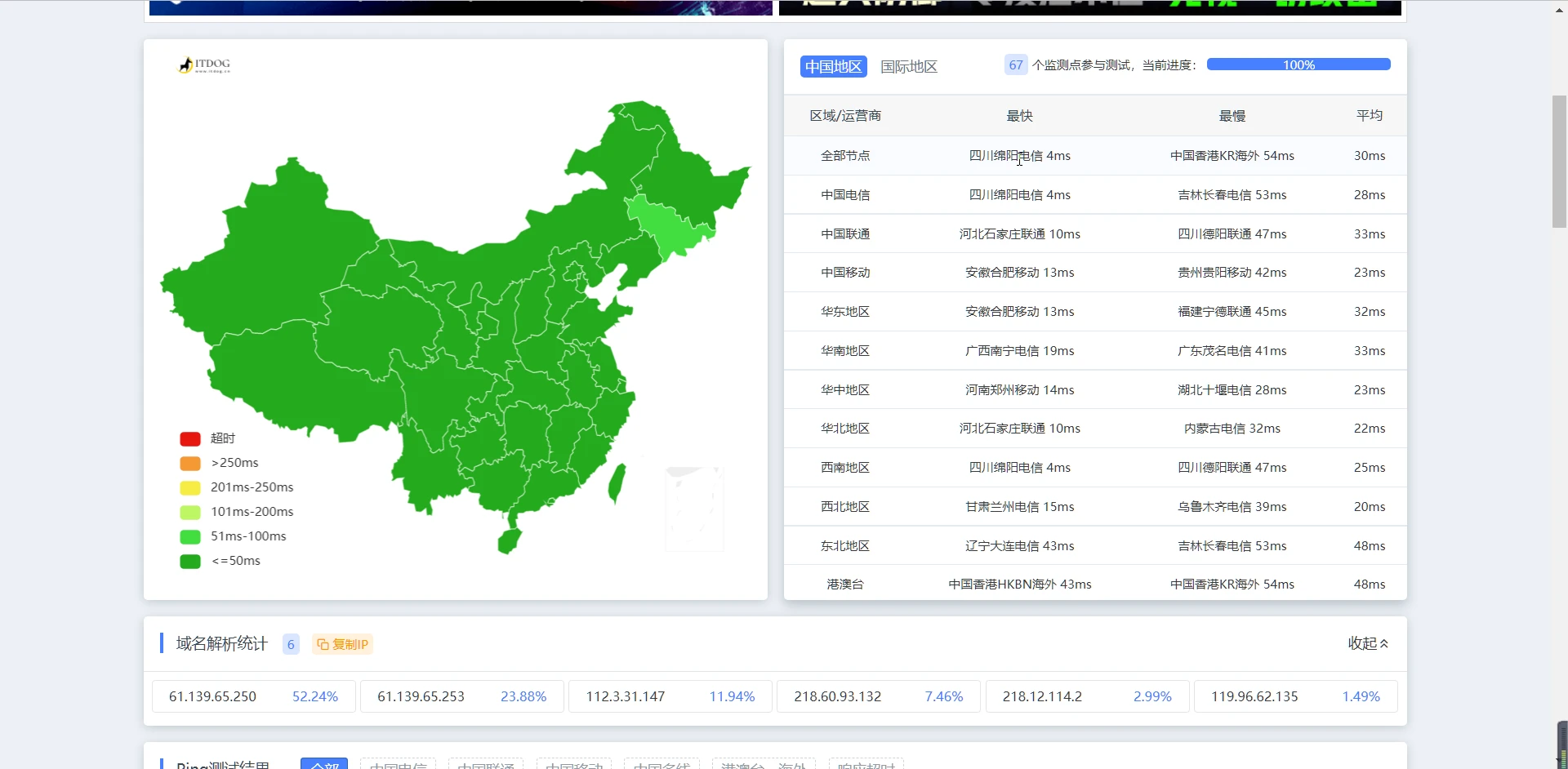Toggle the 超时 red legend item

[207, 438]
